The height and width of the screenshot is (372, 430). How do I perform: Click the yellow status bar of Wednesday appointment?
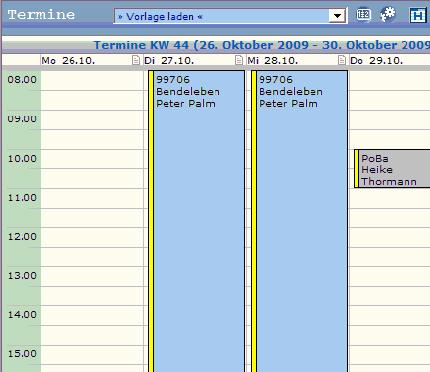coord(254,221)
